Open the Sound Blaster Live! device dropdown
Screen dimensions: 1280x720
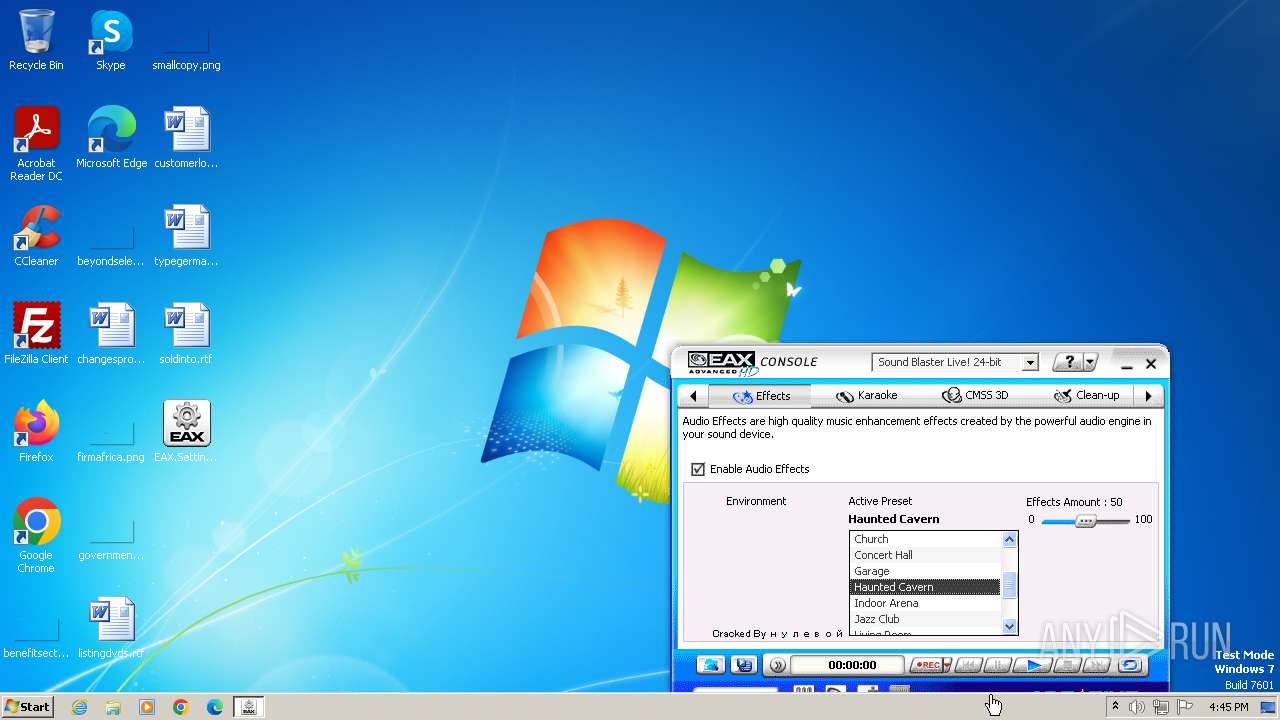[x=1030, y=363]
